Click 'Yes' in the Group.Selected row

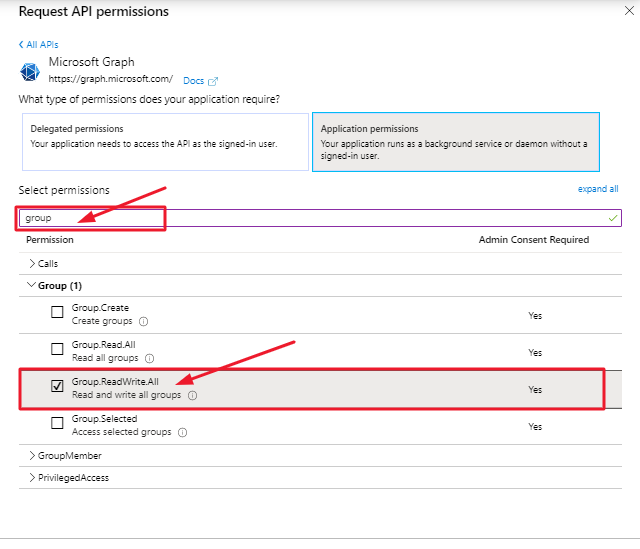[x=535, y=427]
